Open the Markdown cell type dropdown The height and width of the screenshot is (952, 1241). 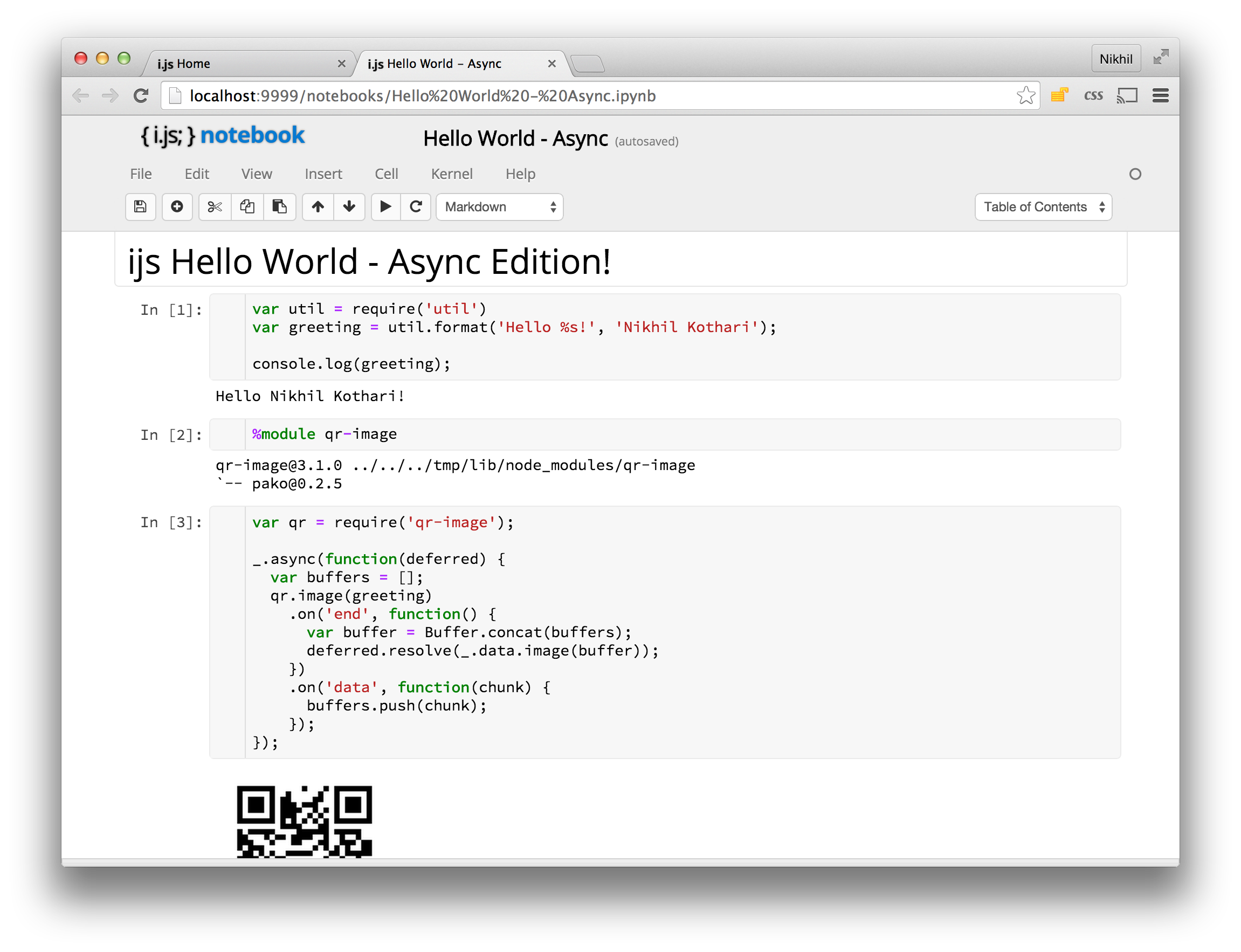pos(499,207)
